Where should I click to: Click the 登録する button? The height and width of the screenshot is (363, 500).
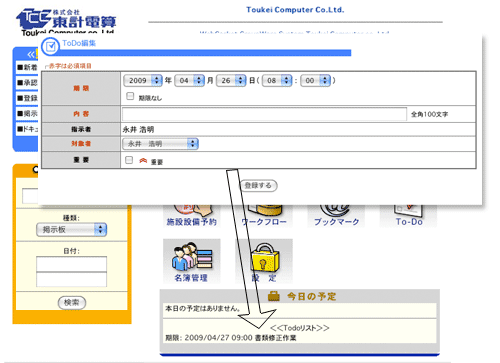point(258,185)
